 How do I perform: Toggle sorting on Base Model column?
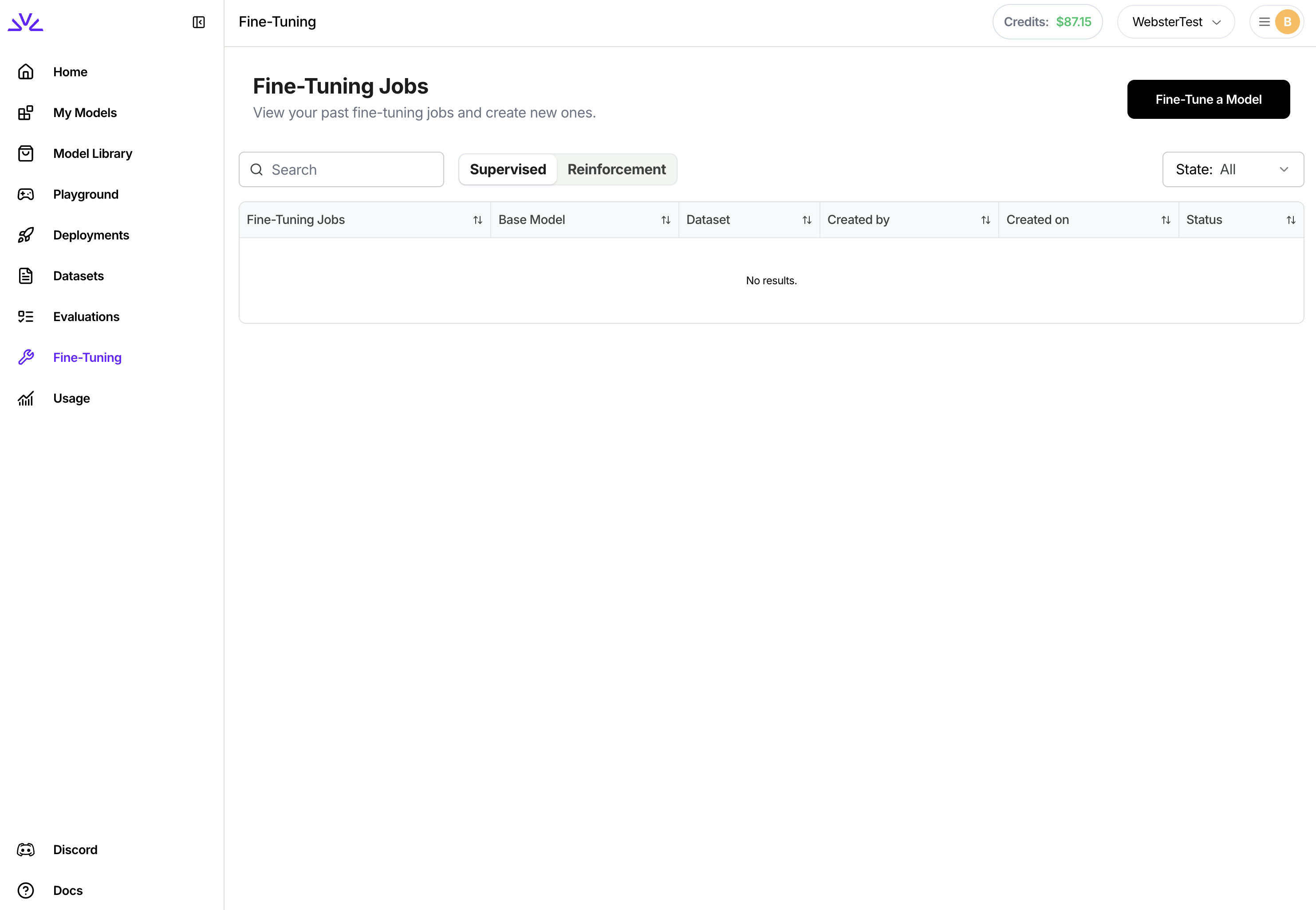point(666,220)
